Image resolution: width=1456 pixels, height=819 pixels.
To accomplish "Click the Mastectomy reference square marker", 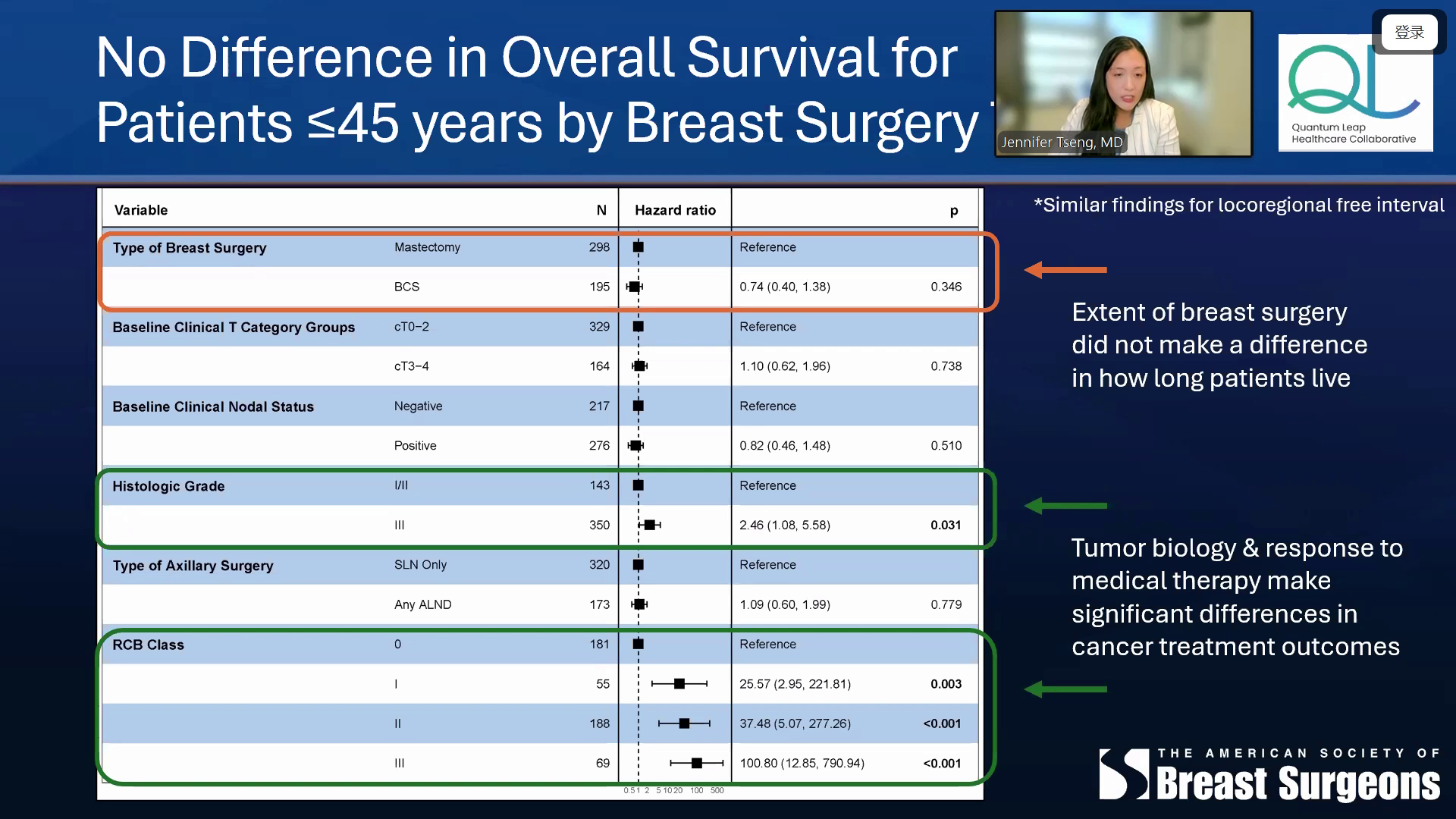I will tap(639, 247).
